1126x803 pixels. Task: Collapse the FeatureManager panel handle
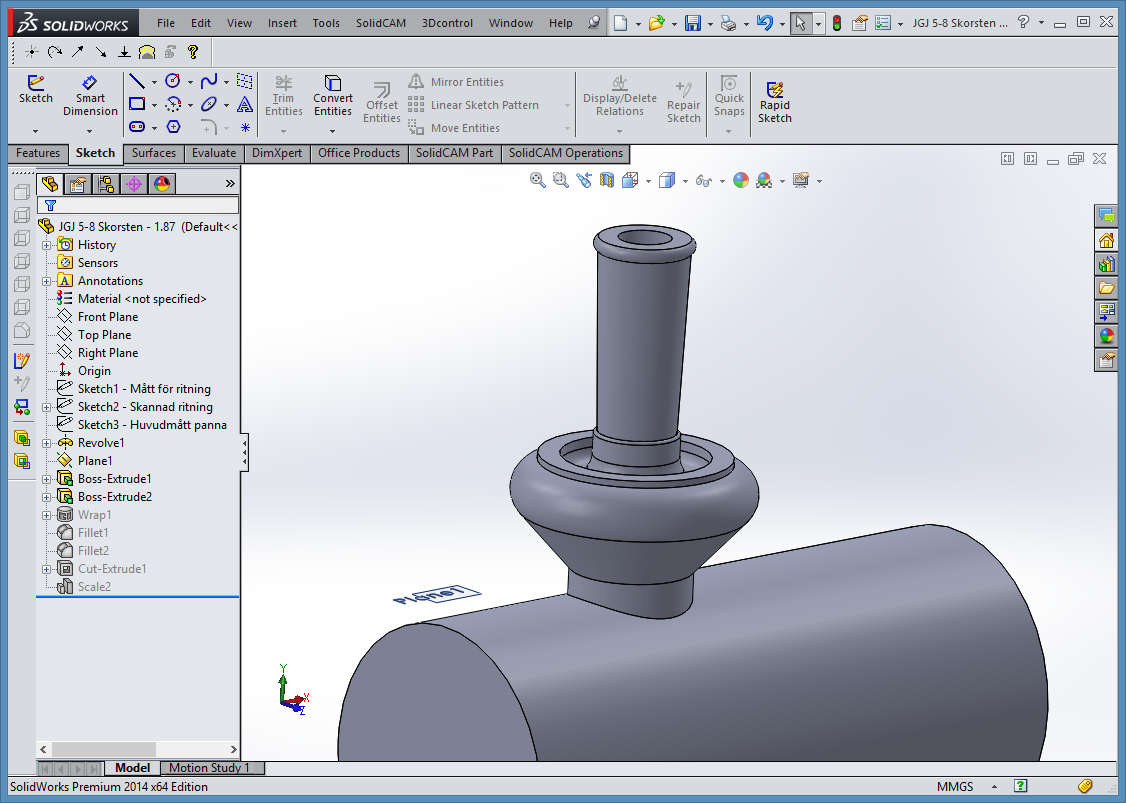[x=244, y=452]
